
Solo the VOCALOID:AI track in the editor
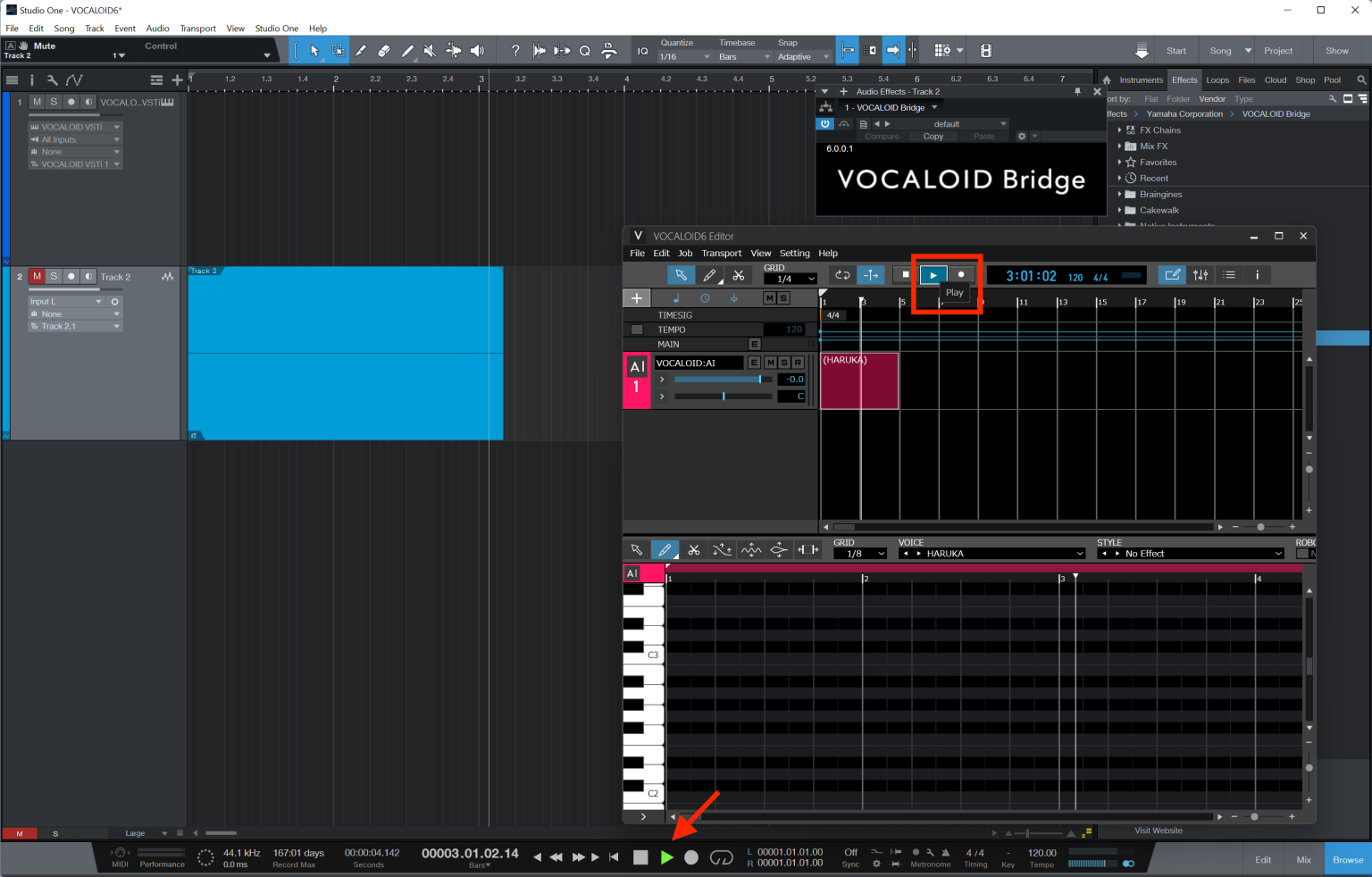783,362
